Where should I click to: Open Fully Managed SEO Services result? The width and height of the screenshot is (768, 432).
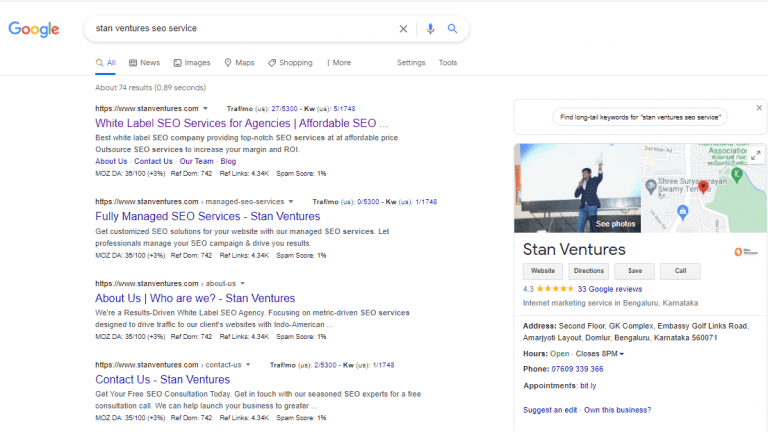pyautogui.click(x=208, y=216)
